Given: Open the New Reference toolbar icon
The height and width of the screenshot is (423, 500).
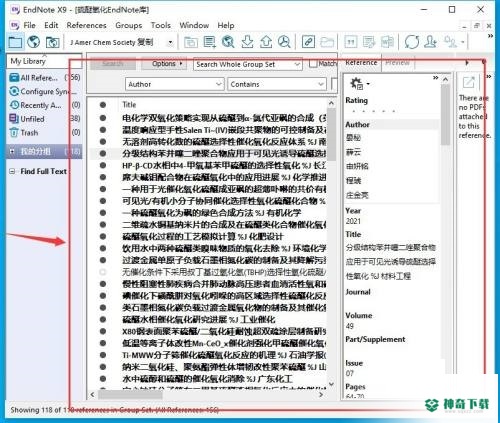Looking at the screenshot, I should point(210,42).
